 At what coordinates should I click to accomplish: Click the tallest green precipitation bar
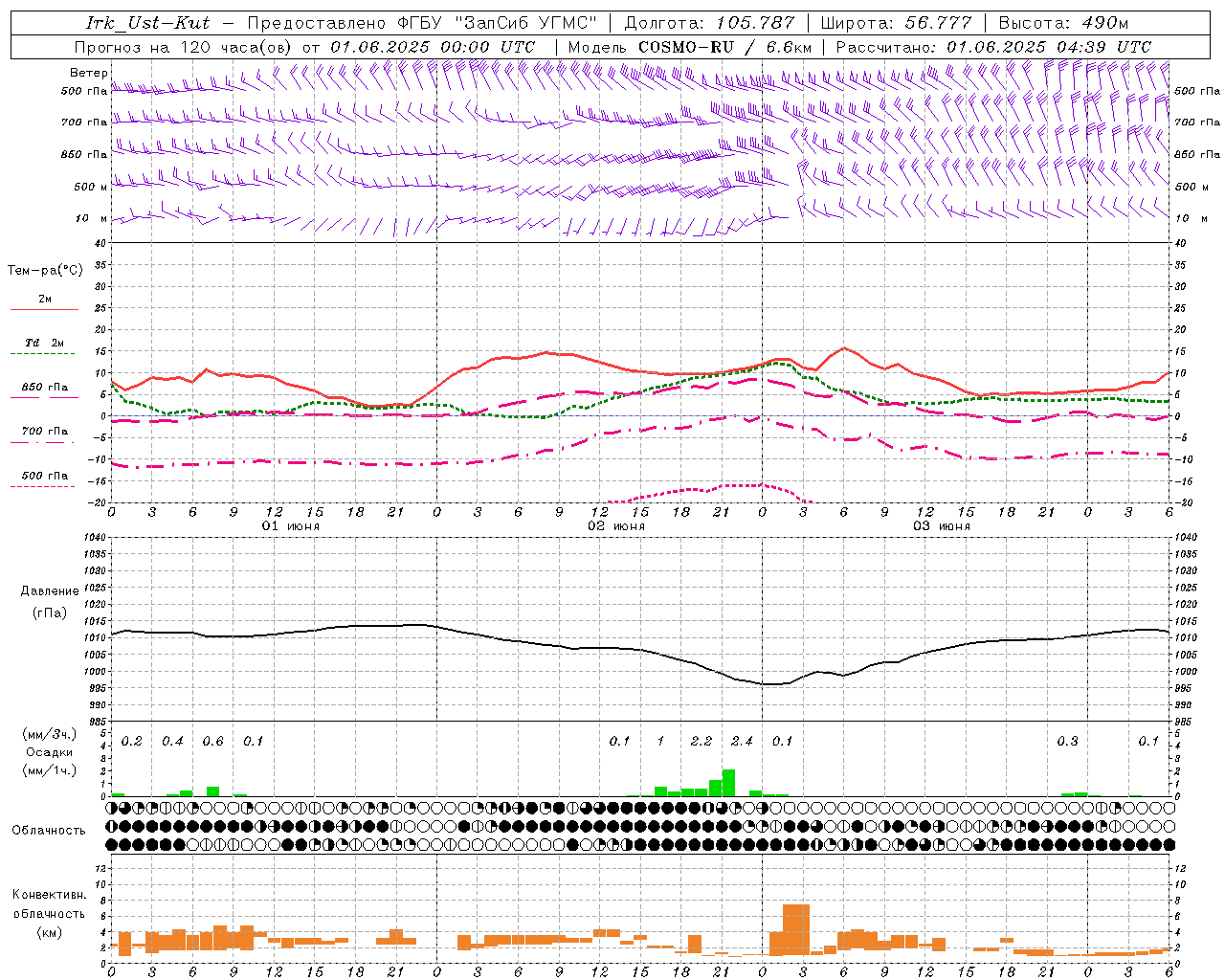tap(728, 783)
